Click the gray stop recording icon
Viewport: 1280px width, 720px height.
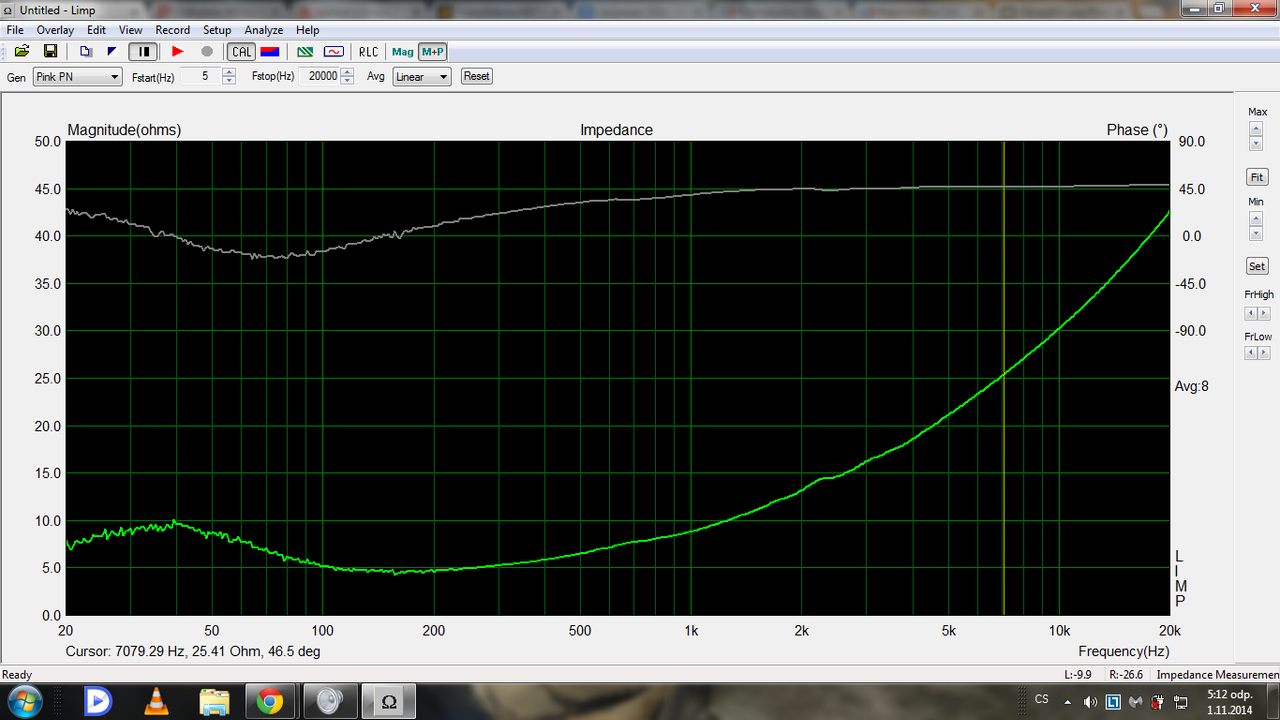coord(206,51)
